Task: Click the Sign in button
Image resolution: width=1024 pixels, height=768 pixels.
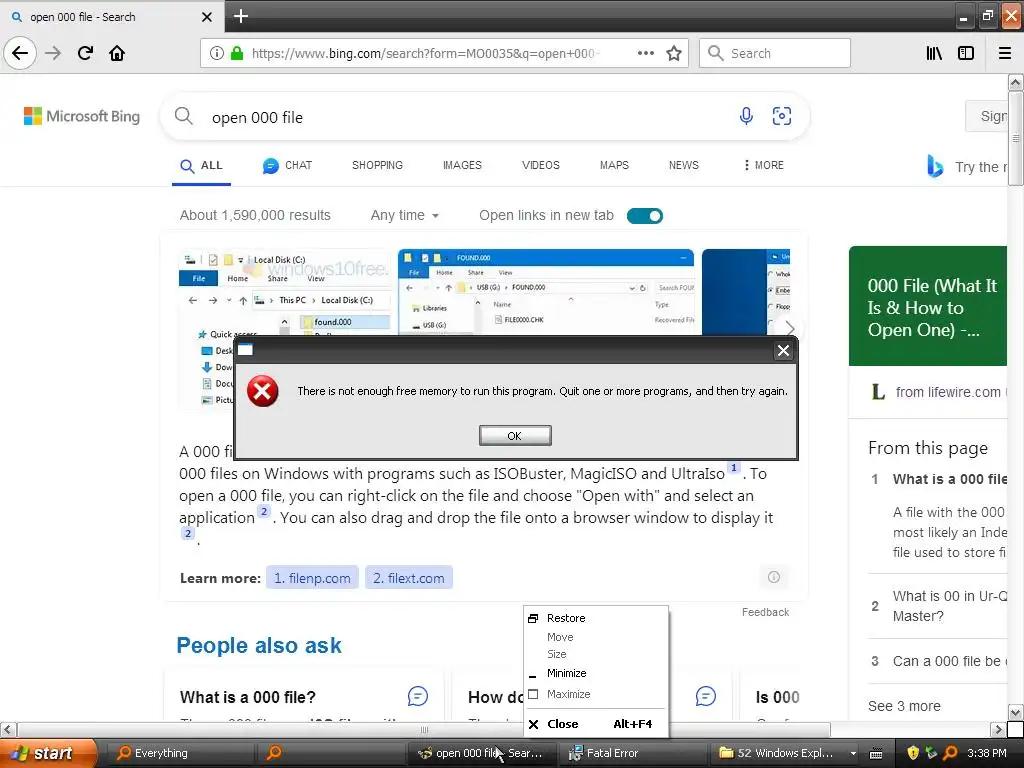Action: coord(988,116)
